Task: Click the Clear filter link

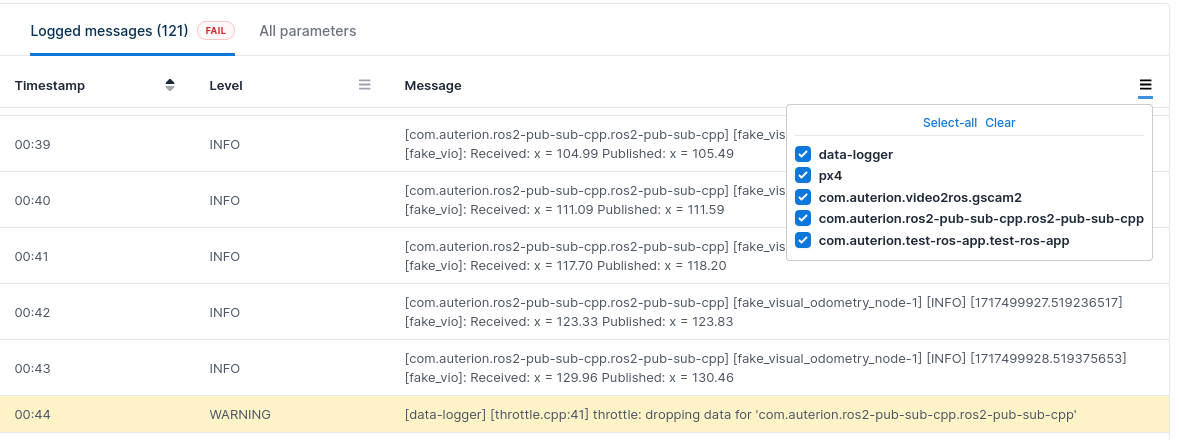Action: tap(1000, 122)
